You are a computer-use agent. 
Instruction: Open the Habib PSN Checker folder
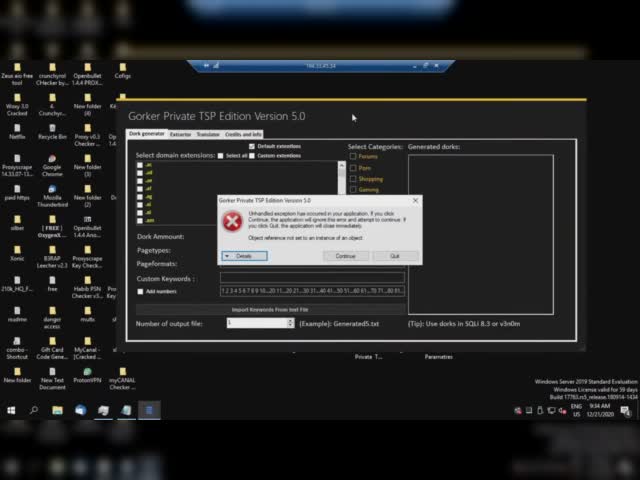[x=87, y=287]
